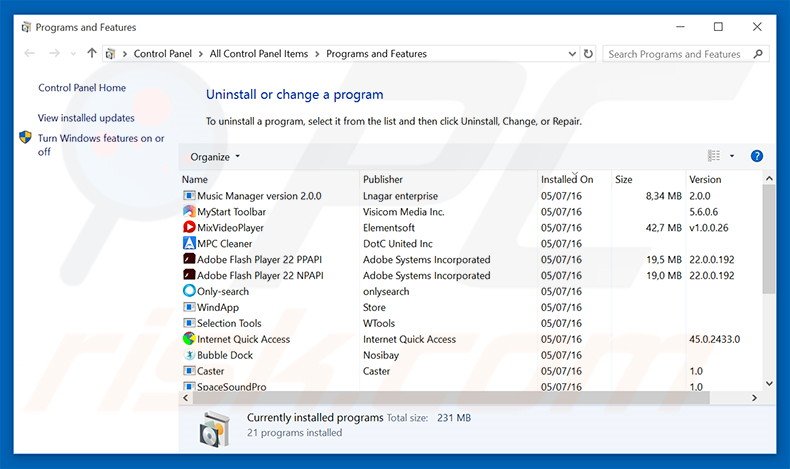Click the Nosibay publisher cell
Screen dimensions: 790x469
tap(381, 355)
